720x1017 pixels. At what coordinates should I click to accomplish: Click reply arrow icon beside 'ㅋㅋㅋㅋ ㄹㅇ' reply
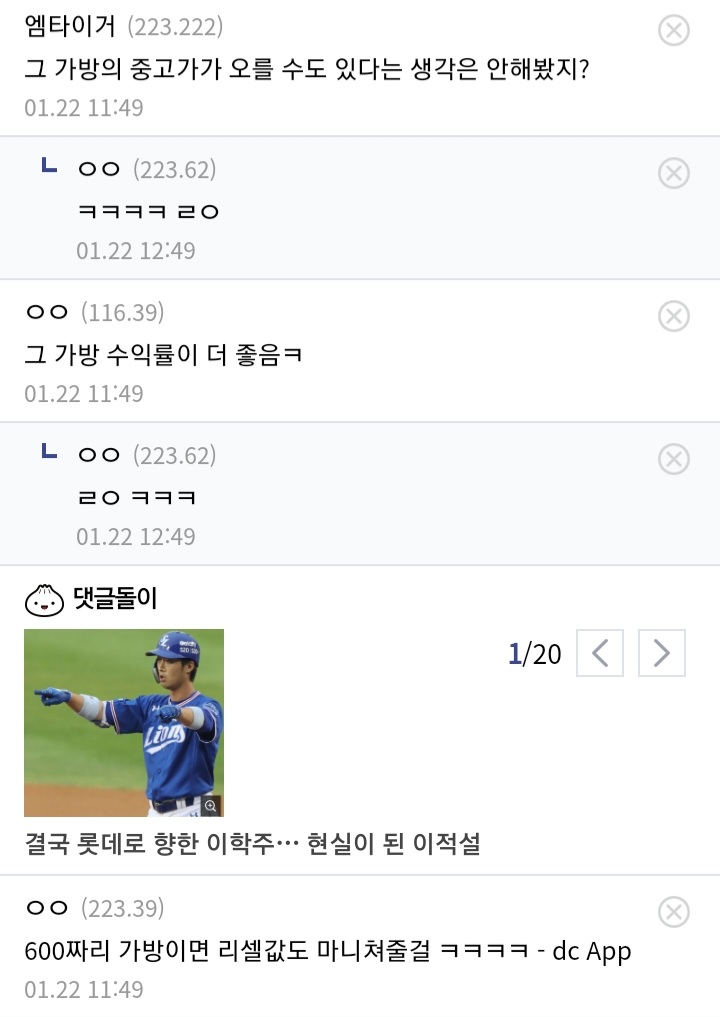(49, 166)
